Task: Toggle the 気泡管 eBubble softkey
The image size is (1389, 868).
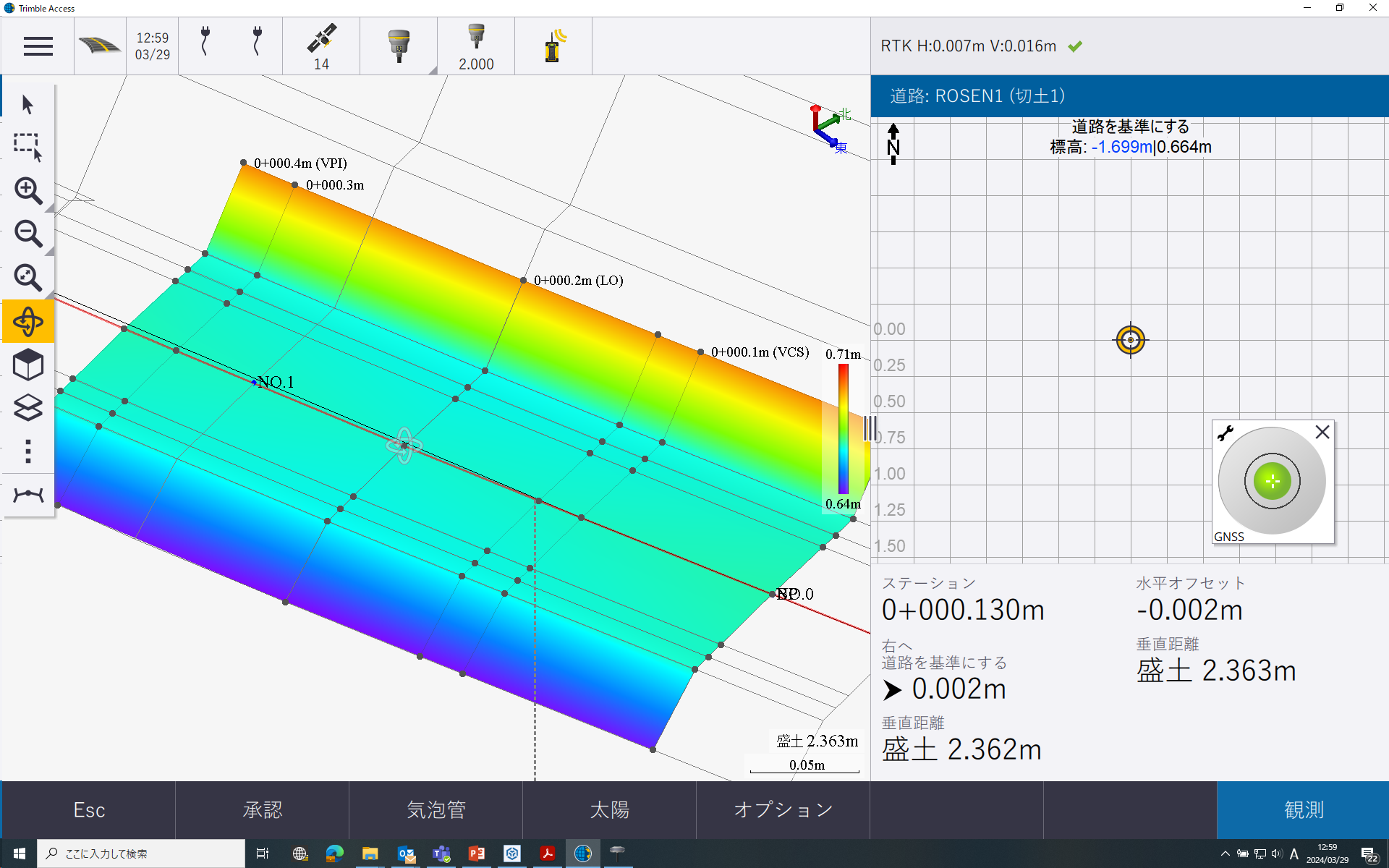Action: [x=436, y=810]
